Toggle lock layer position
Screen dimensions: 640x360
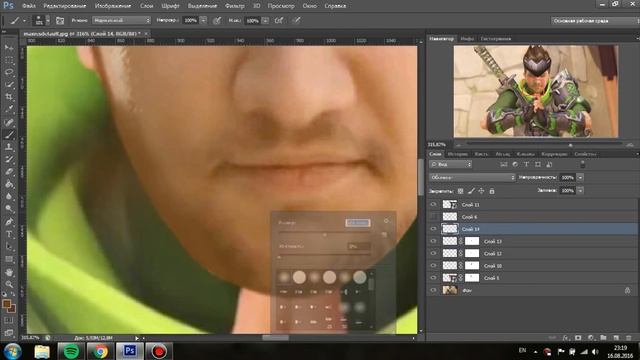(x=481, y=191)
